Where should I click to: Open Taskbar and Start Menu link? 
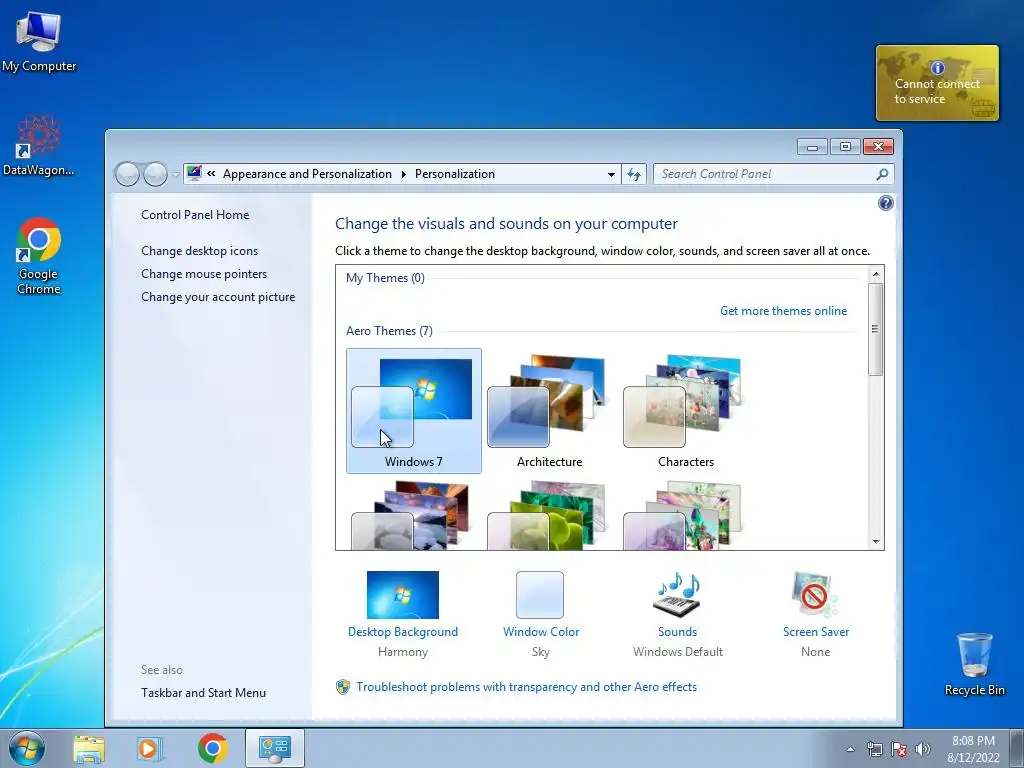click(x=204, y=693)
